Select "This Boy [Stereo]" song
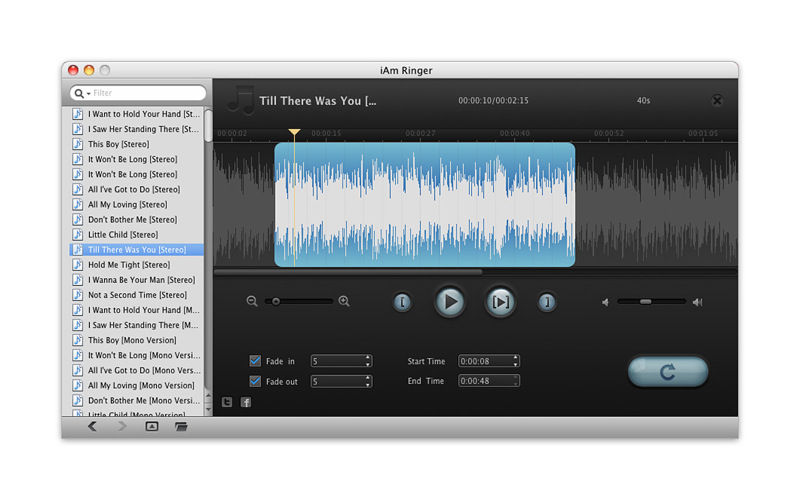The width and height of the screenshot is (800, 500). pyautogui.click(x=136, y=144)
